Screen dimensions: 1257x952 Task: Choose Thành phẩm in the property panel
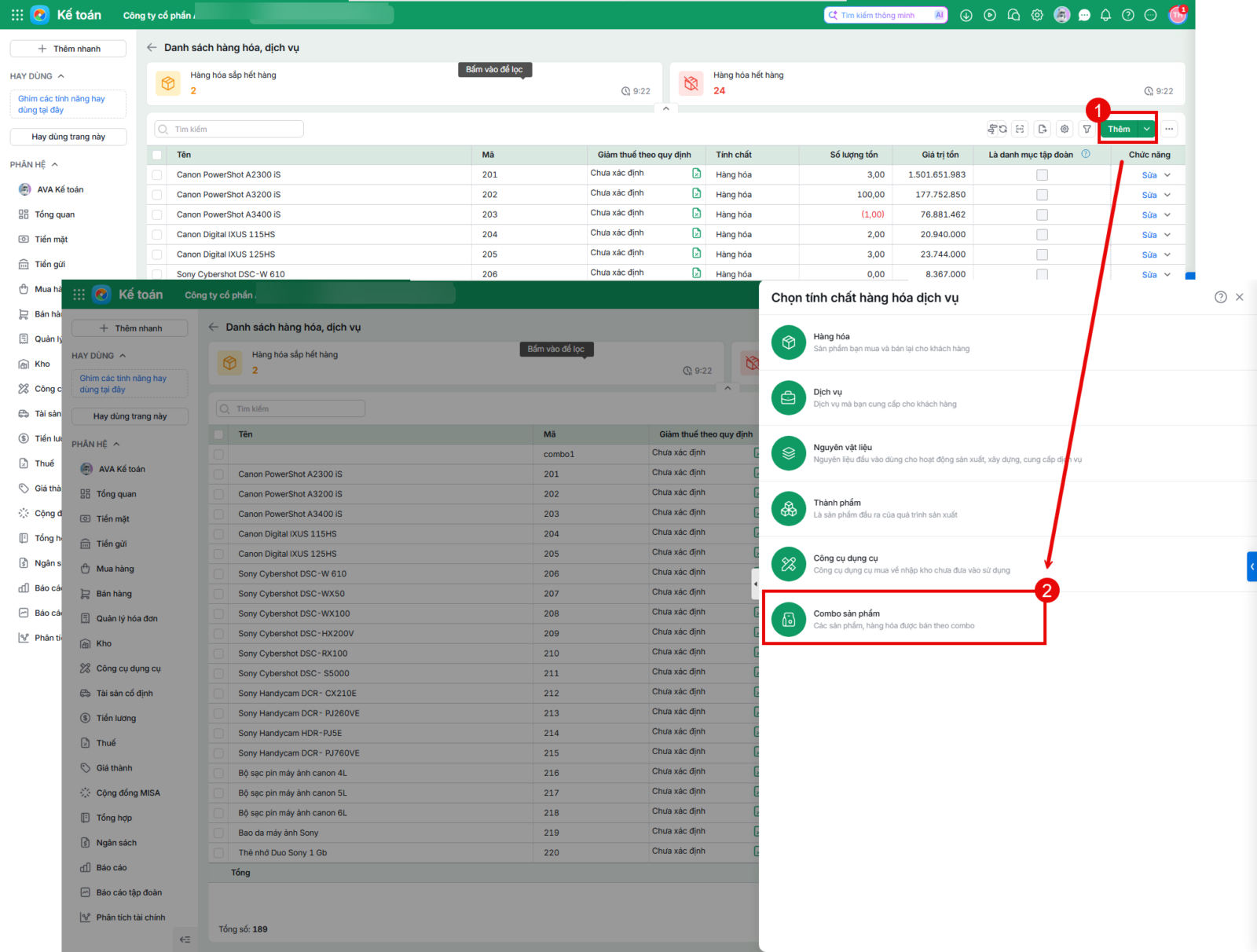click(1009, 509)
